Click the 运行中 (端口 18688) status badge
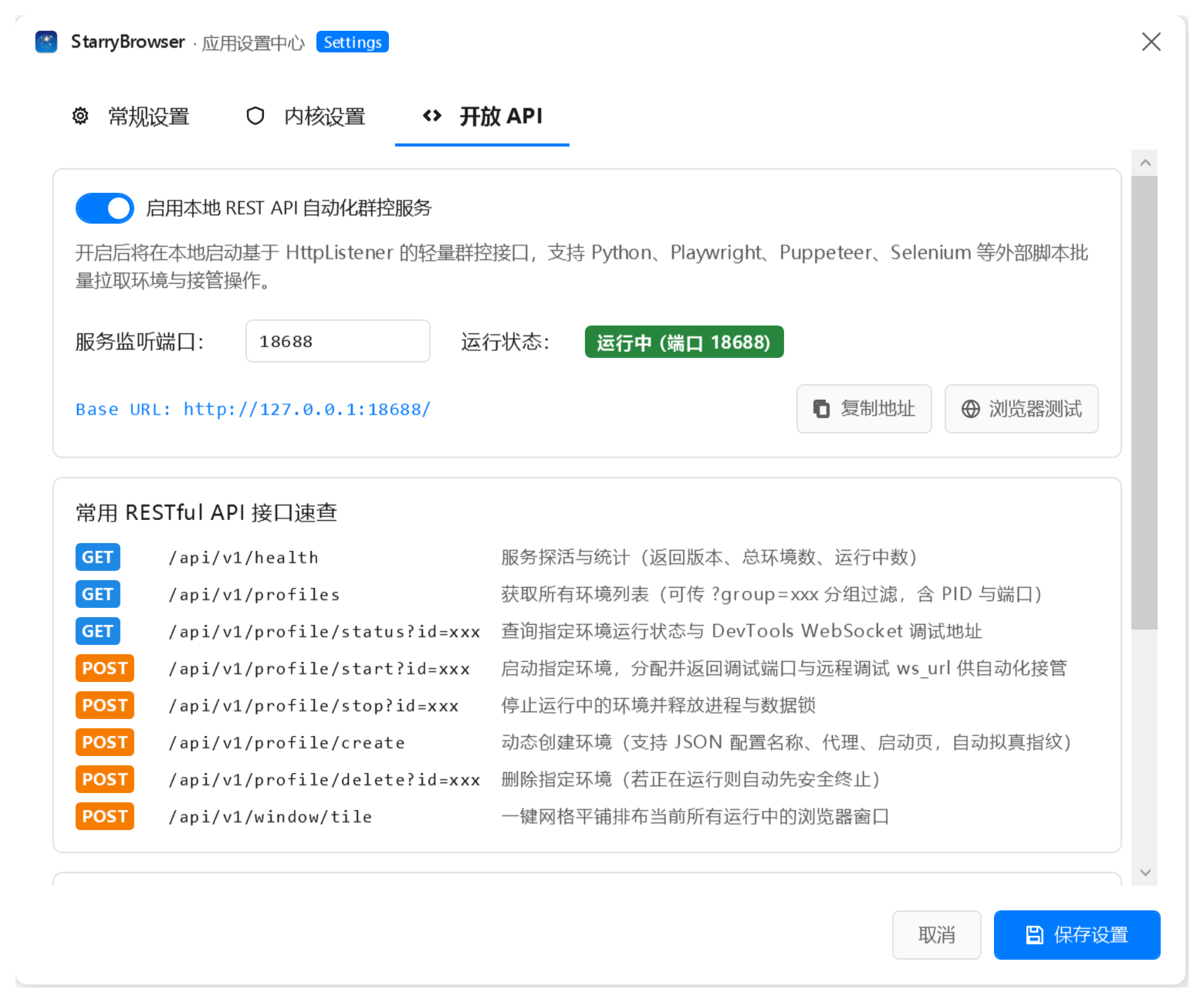This screenshot has height=1003, width=1204. pos(685,342)
